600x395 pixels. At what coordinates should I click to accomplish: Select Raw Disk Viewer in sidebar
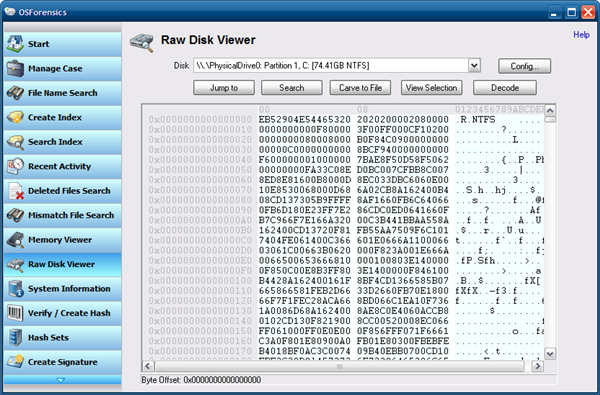coord(62,264)
